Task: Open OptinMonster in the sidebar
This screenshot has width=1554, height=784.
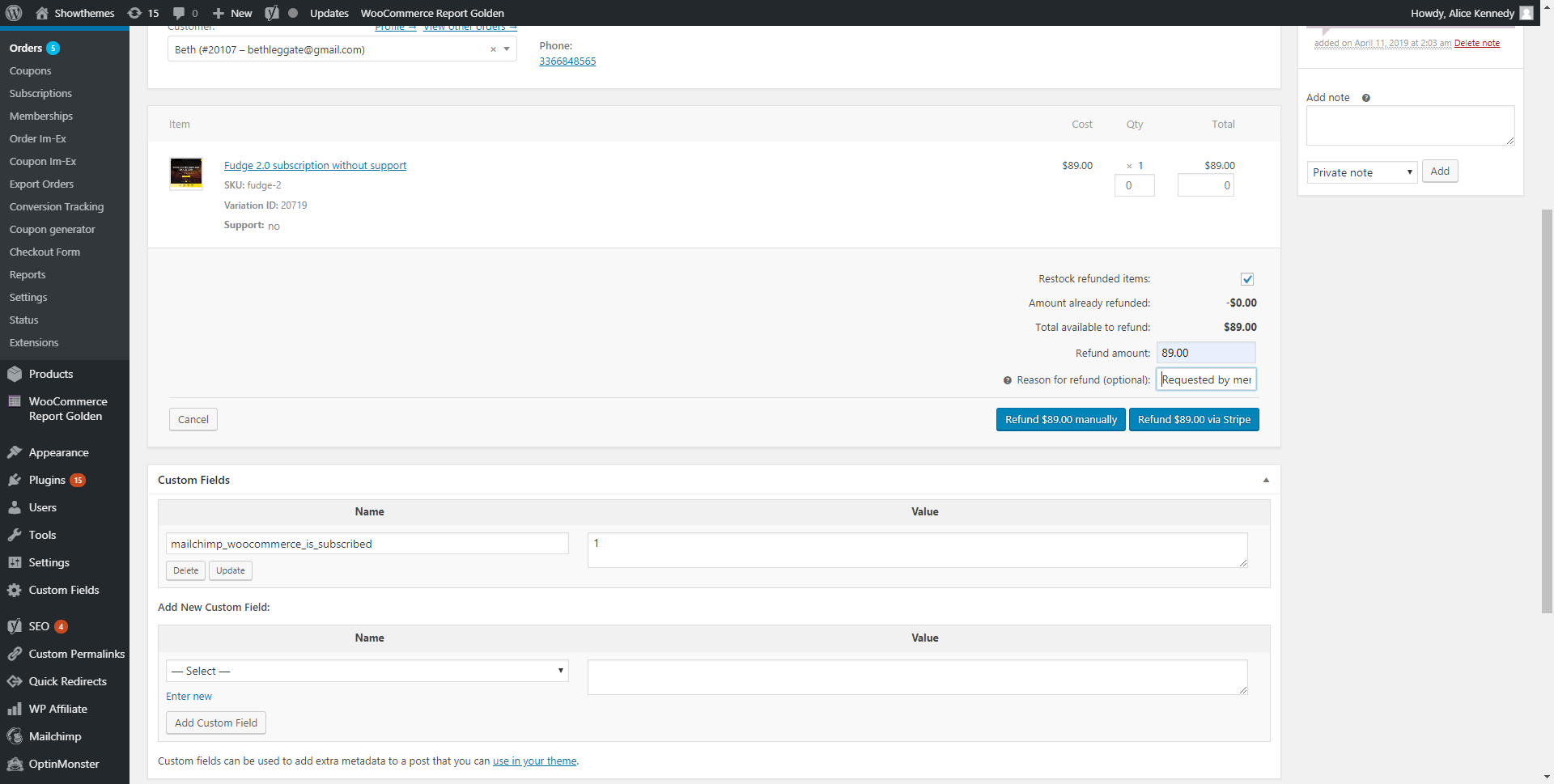Action: (x=65, y=764)
